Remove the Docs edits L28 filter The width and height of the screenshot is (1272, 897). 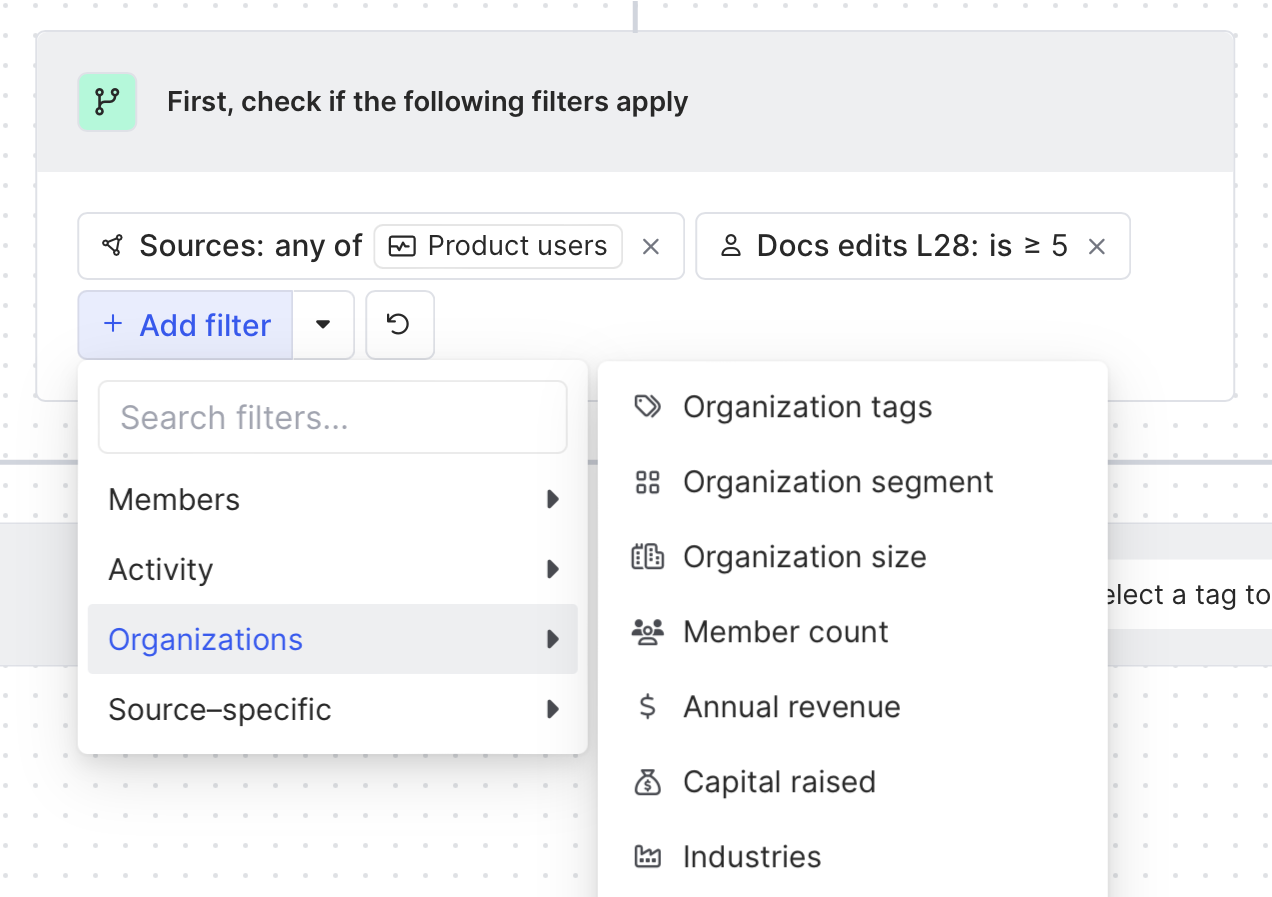tap(1097, 246)
